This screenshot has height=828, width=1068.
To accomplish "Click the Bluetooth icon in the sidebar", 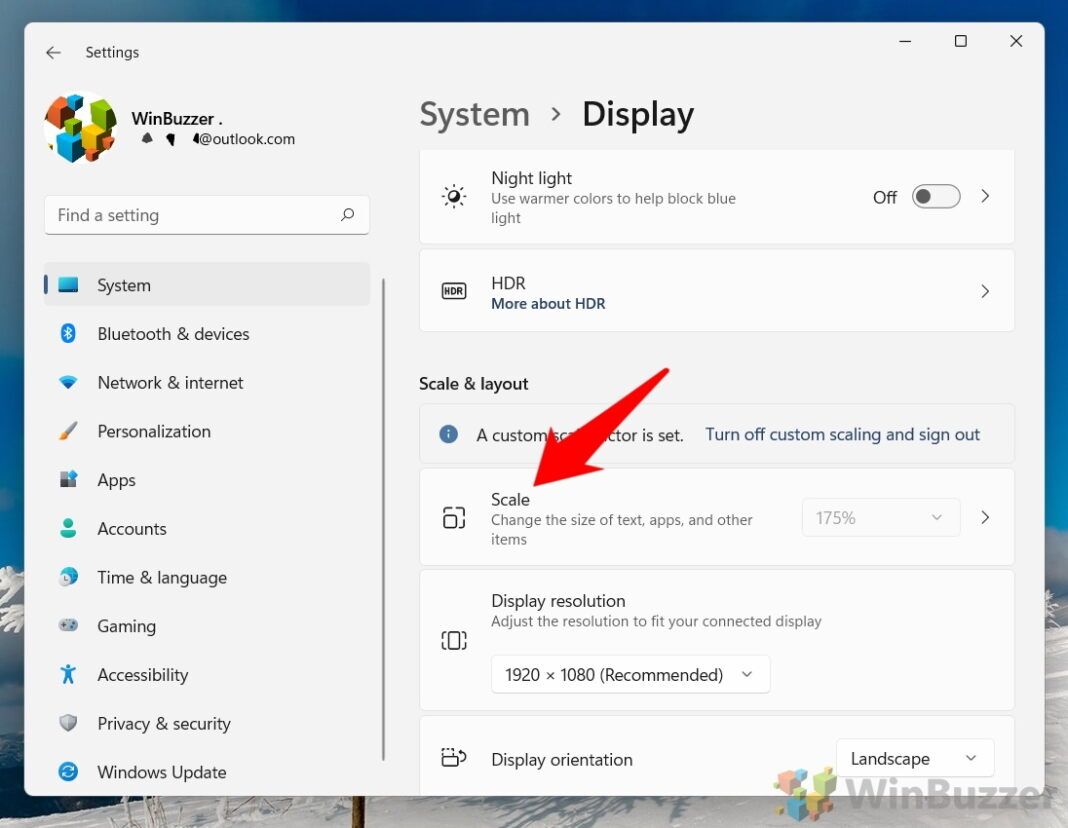I will click(68, 334).
